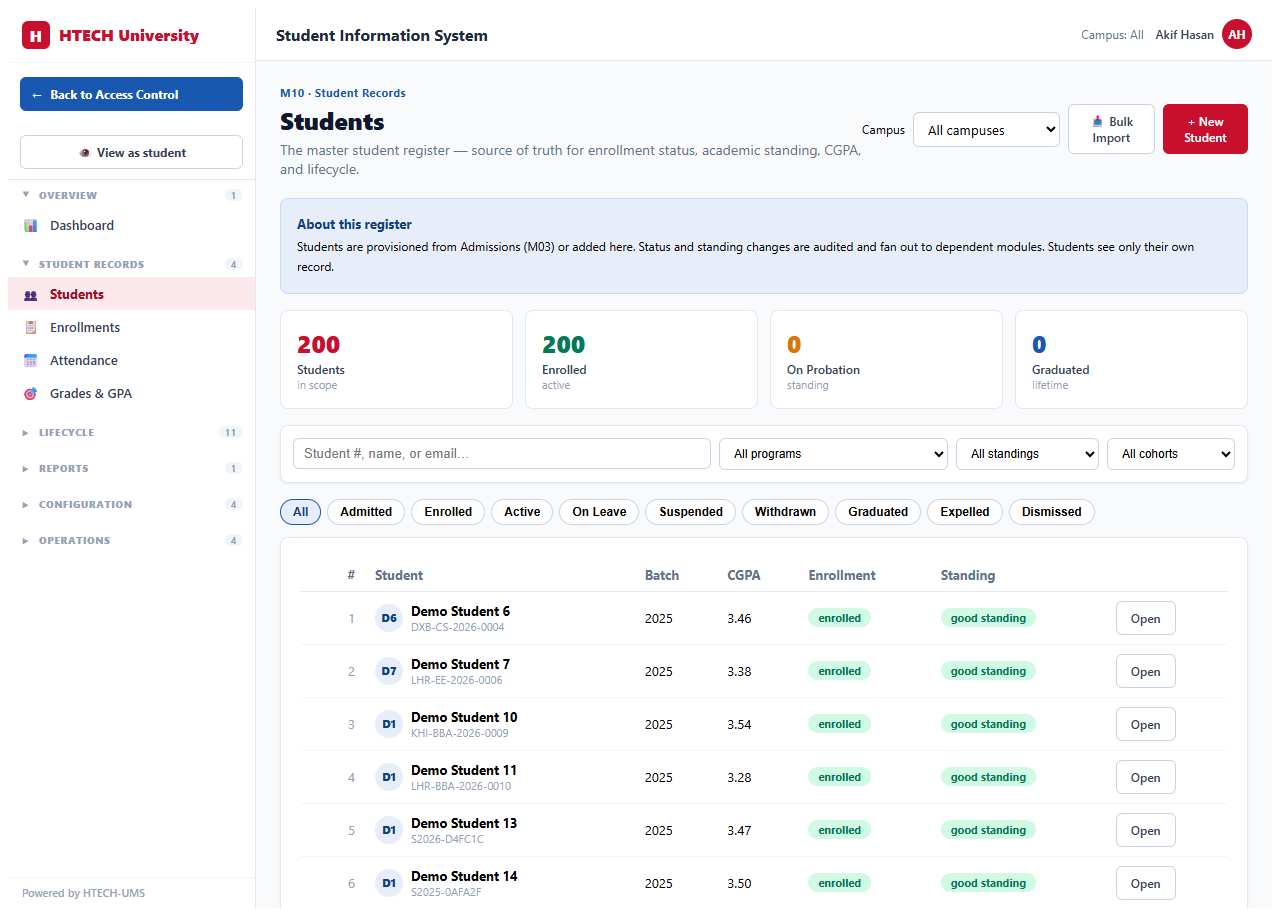
Task: Focus the student search input field
Action: 501,454
